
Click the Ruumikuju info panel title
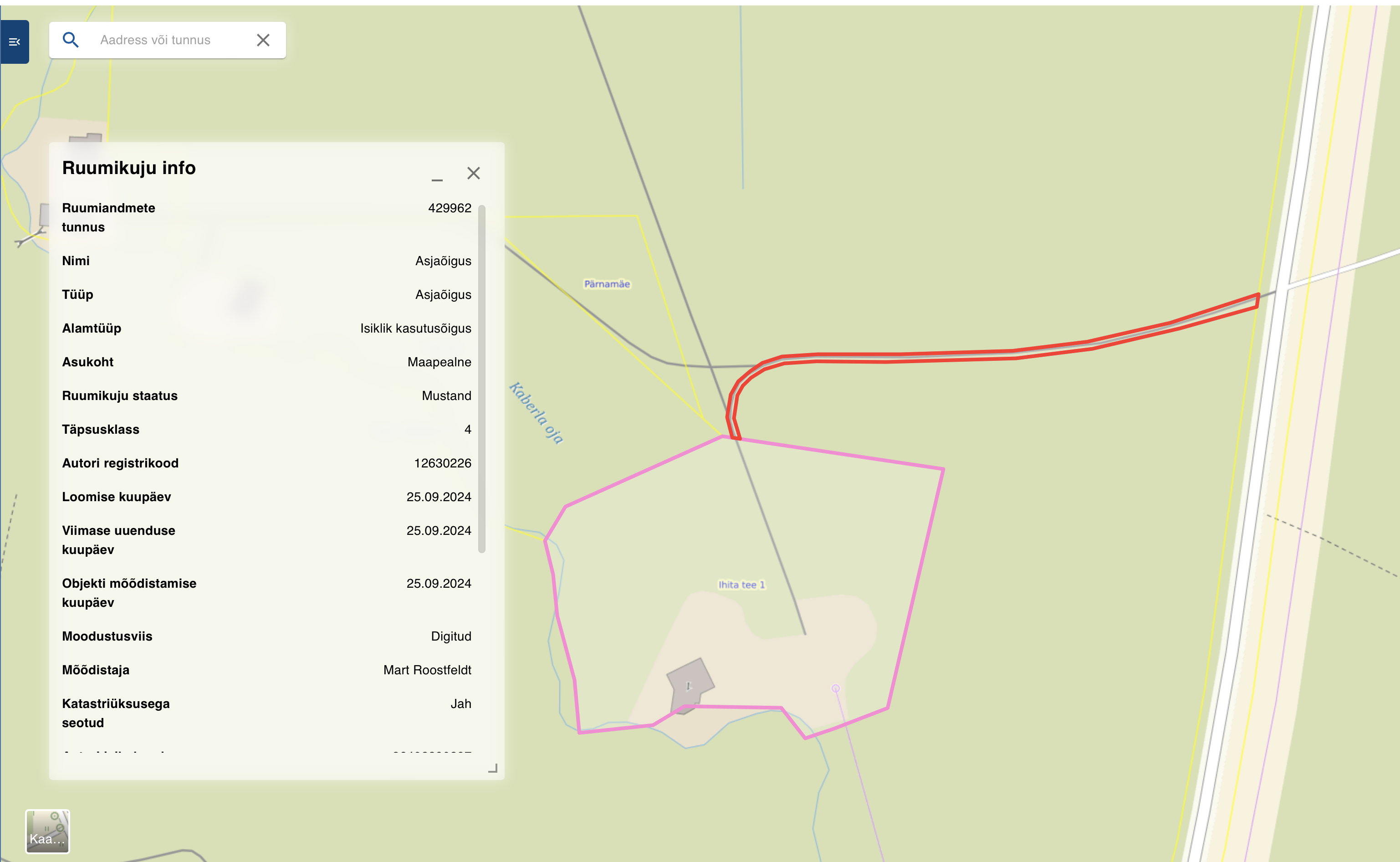click(x=129, y=168)
